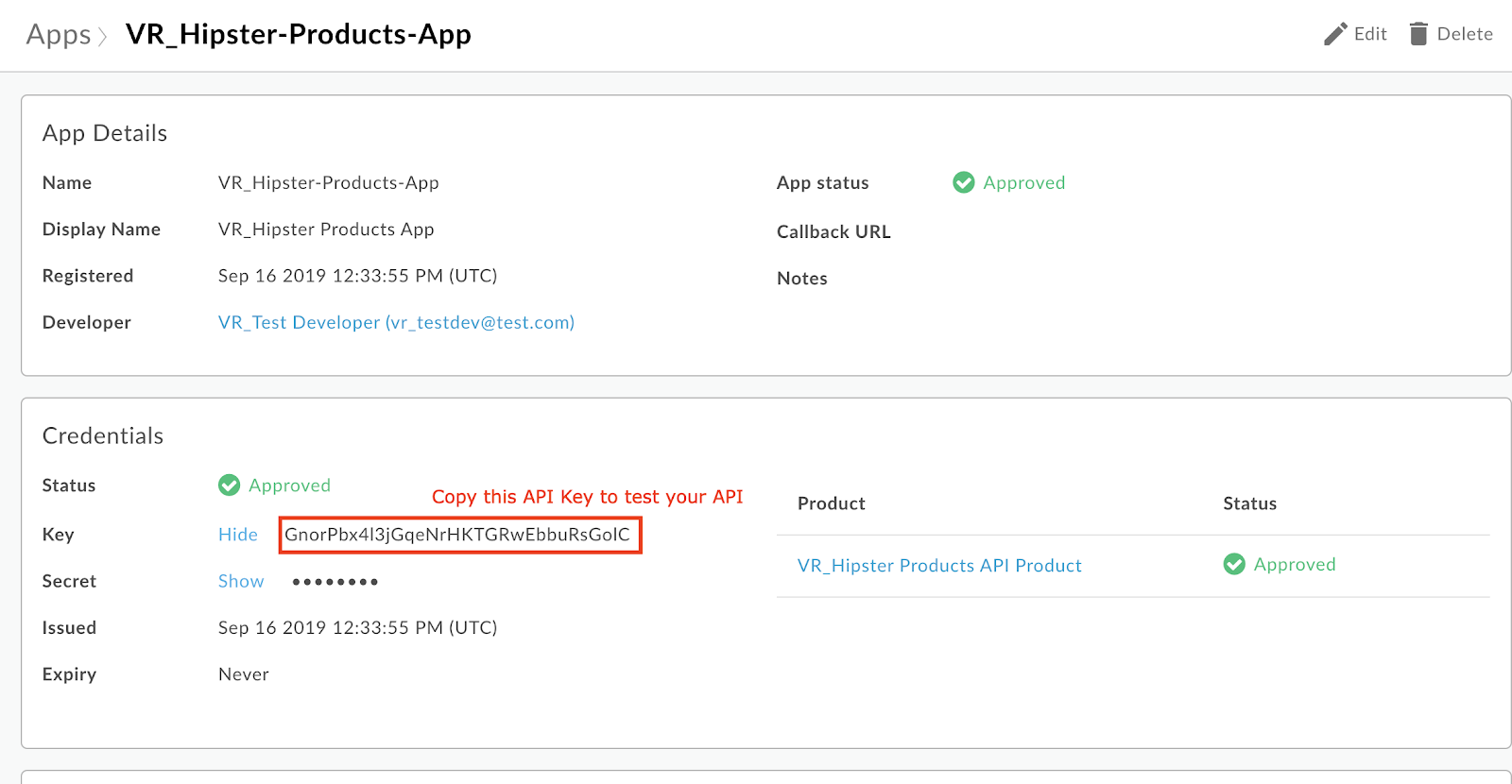The width and height of the screenshot is (1512, 784).
Task: Click the Status column header in product table
Action: point(1249,503)
